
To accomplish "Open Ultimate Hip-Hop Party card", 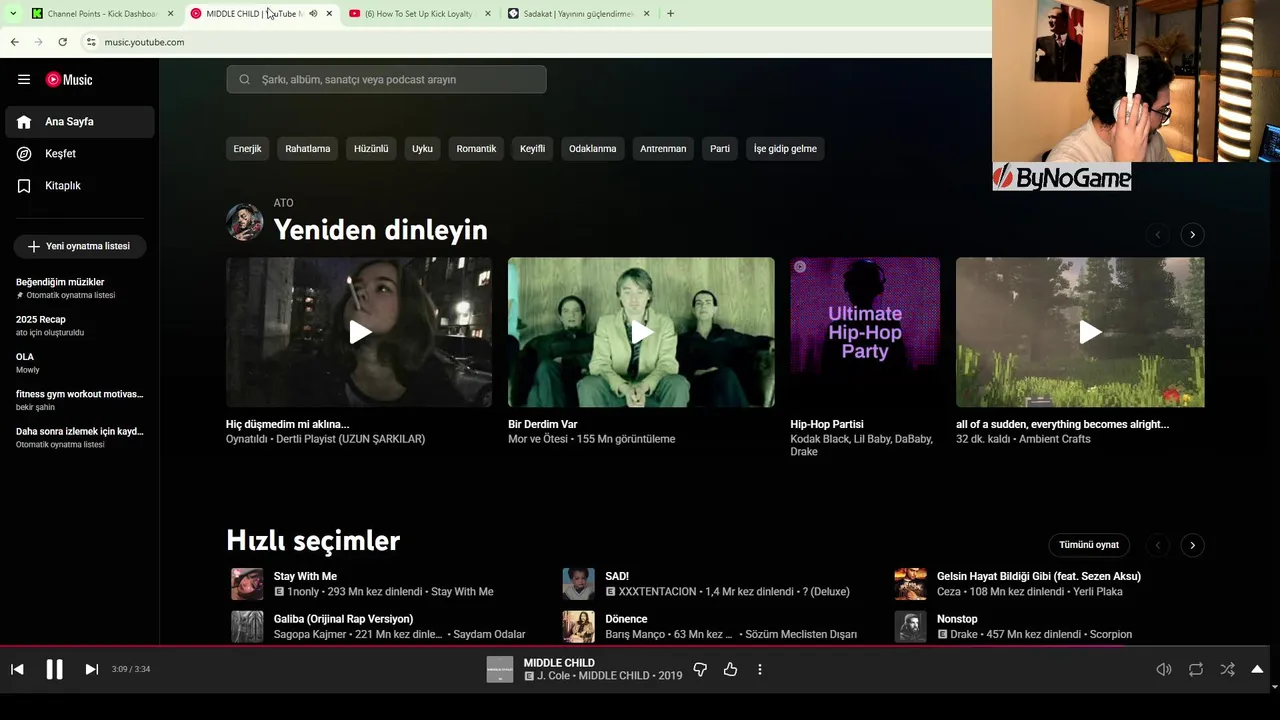I will click(x=865, y=332).
